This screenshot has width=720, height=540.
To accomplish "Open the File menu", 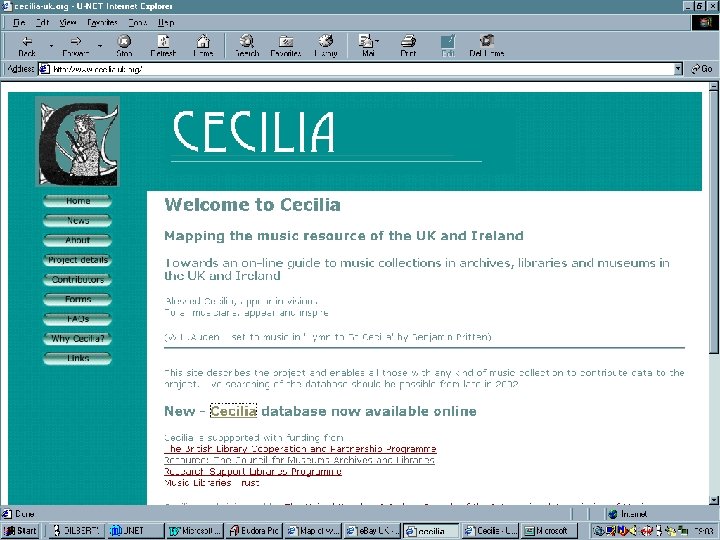I will pos(19,22).
